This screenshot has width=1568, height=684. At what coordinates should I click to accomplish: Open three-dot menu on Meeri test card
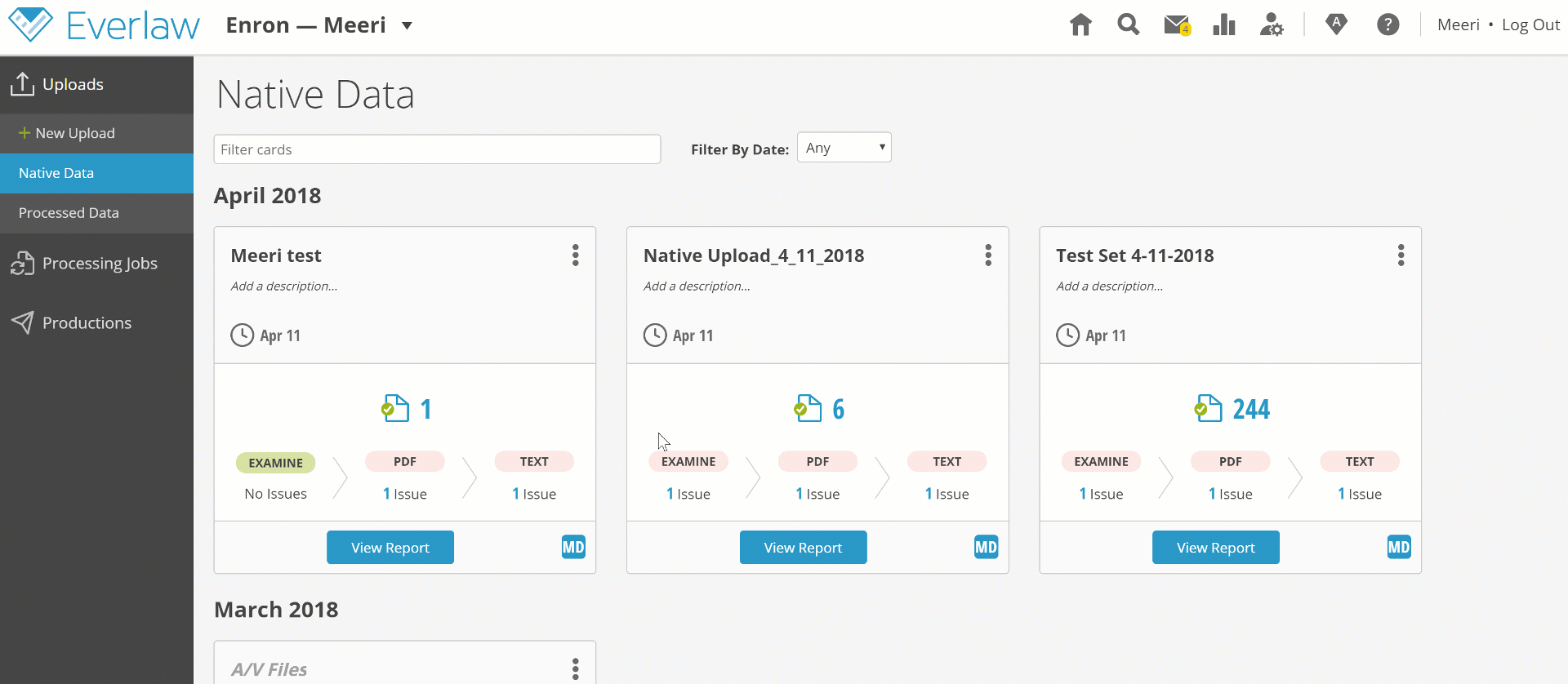[576, 255]
